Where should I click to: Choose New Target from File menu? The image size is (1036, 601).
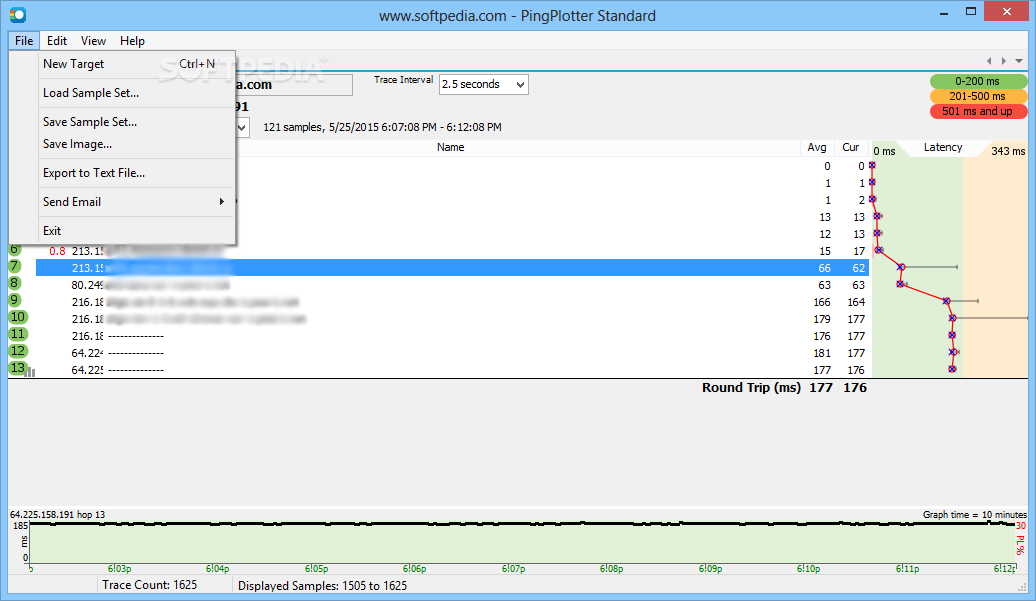tap(136, 64)
